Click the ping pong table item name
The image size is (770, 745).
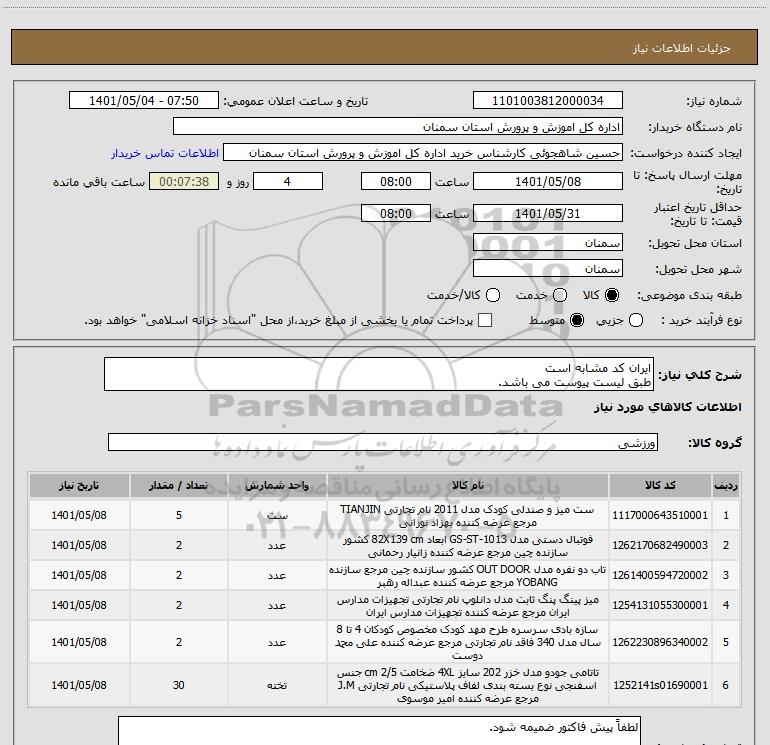coord(468,606)
